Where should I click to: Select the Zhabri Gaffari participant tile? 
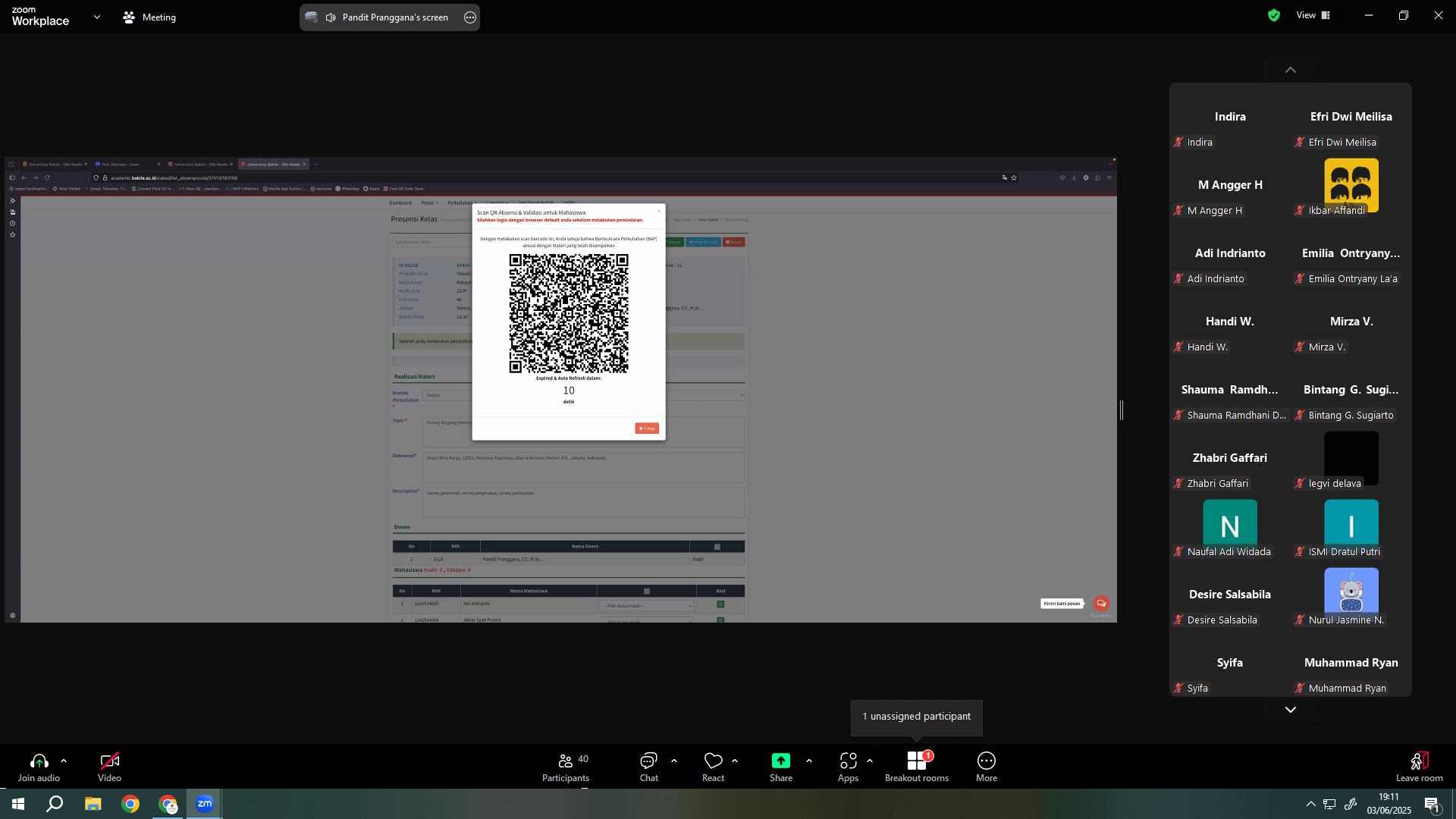[x=1230, y=458]
